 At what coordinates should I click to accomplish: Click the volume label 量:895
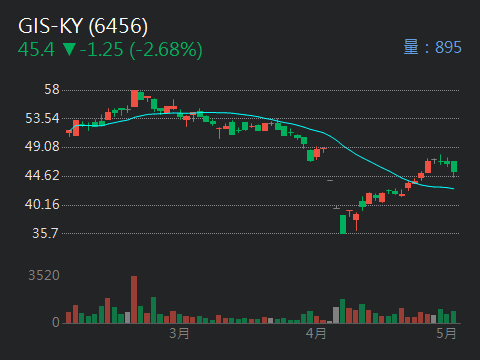[432, 47]
